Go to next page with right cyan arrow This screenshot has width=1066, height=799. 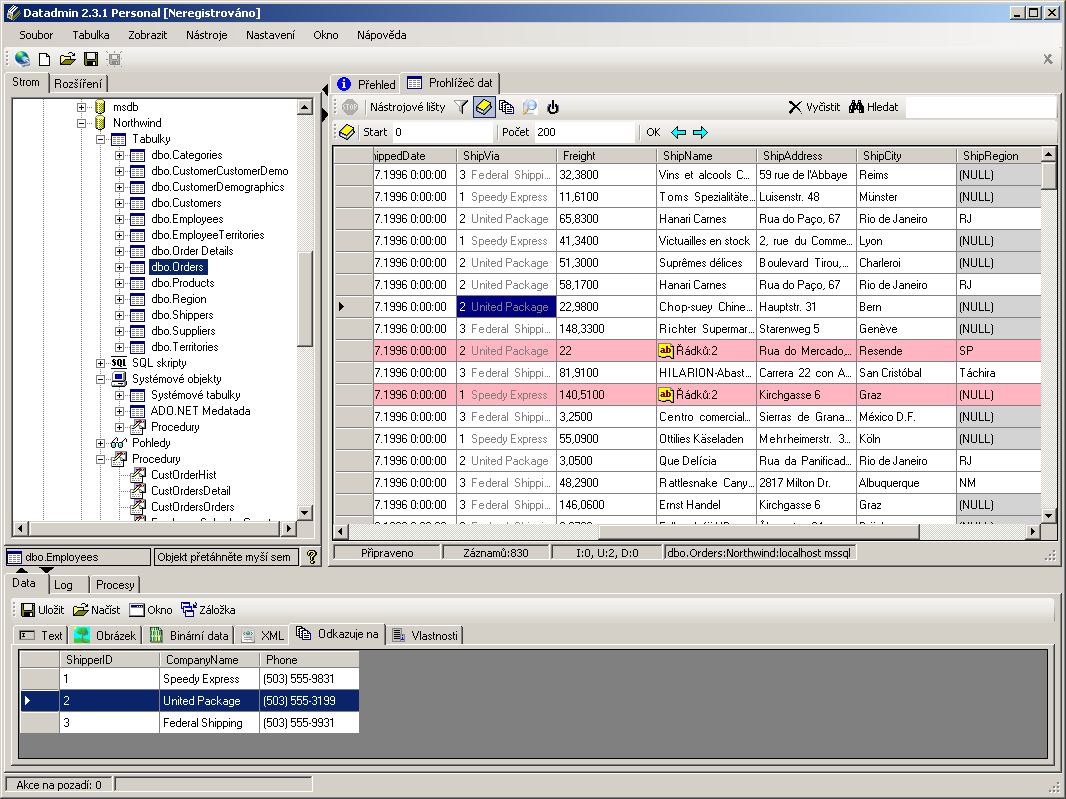pyautogui.click(x=700, y=132)
